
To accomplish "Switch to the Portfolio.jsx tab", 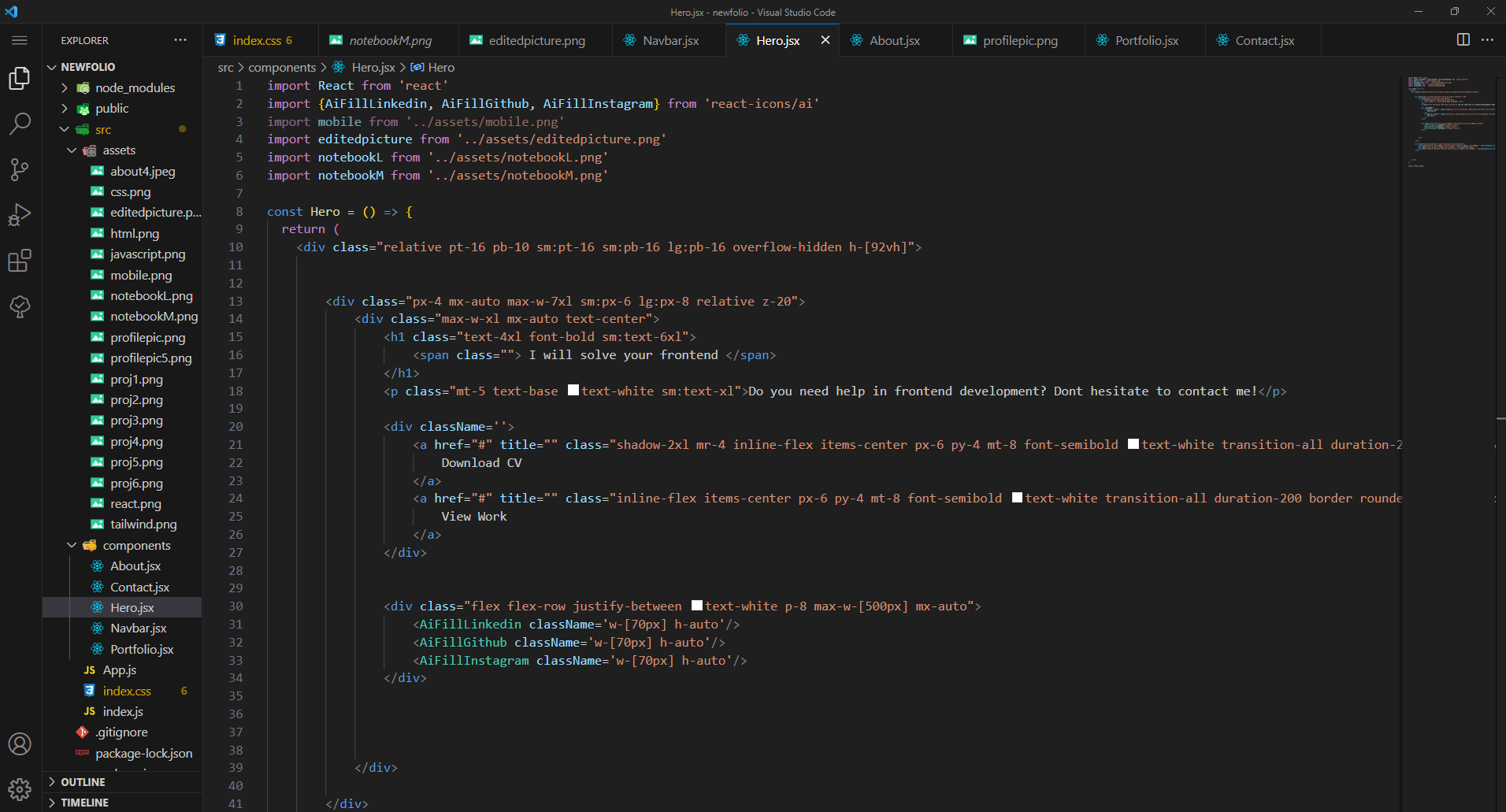I will click(1146, 41).
